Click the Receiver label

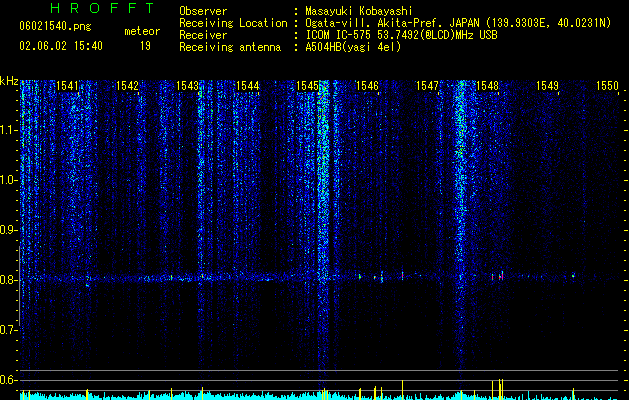[203, 35]
